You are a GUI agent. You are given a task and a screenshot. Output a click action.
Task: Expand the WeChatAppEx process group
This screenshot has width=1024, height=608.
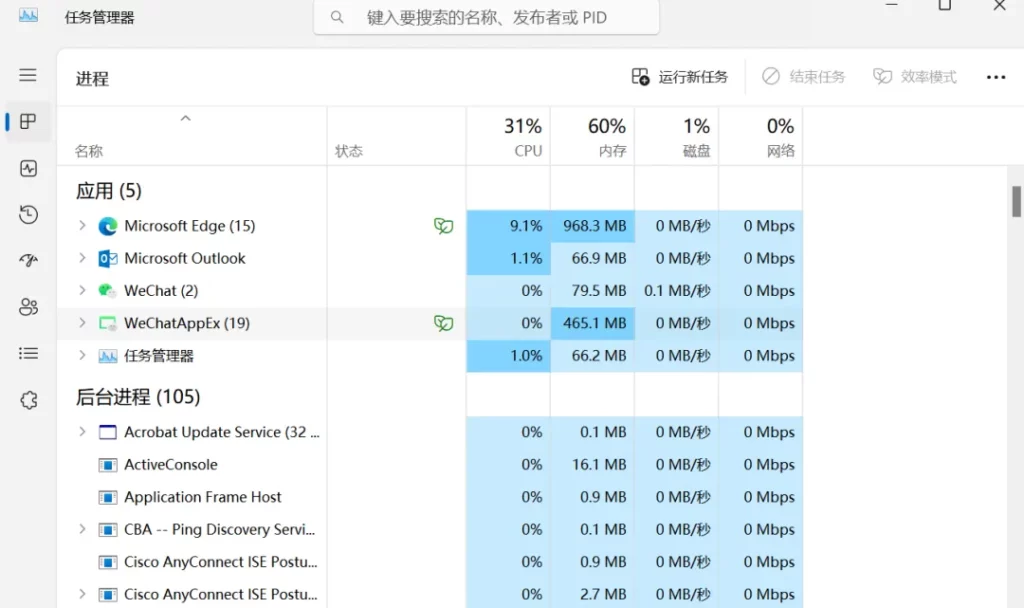pos(83,323)
